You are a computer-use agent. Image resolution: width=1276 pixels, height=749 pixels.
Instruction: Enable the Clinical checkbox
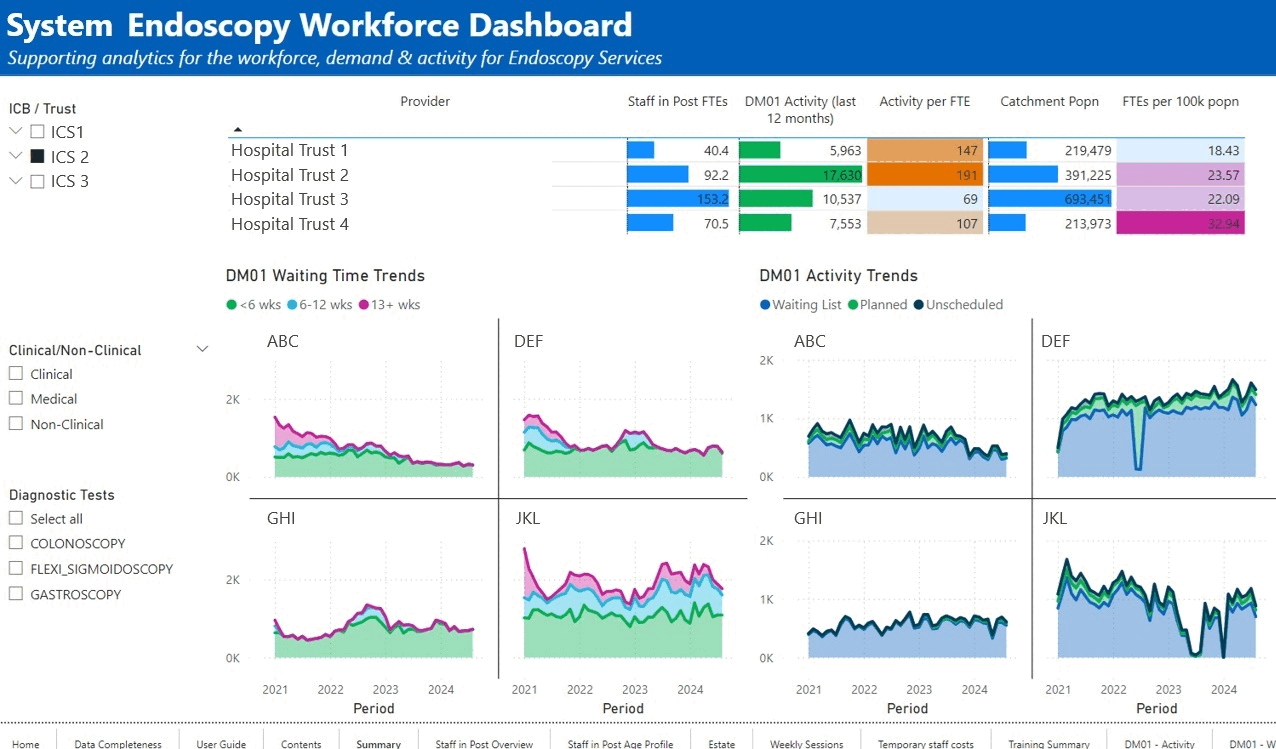point(16,373)
